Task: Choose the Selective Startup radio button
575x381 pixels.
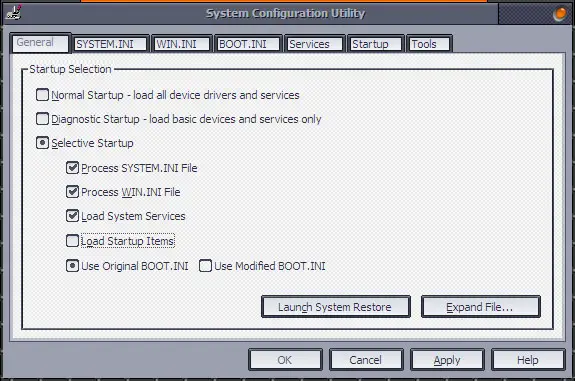Action: (x=43, y=143)
